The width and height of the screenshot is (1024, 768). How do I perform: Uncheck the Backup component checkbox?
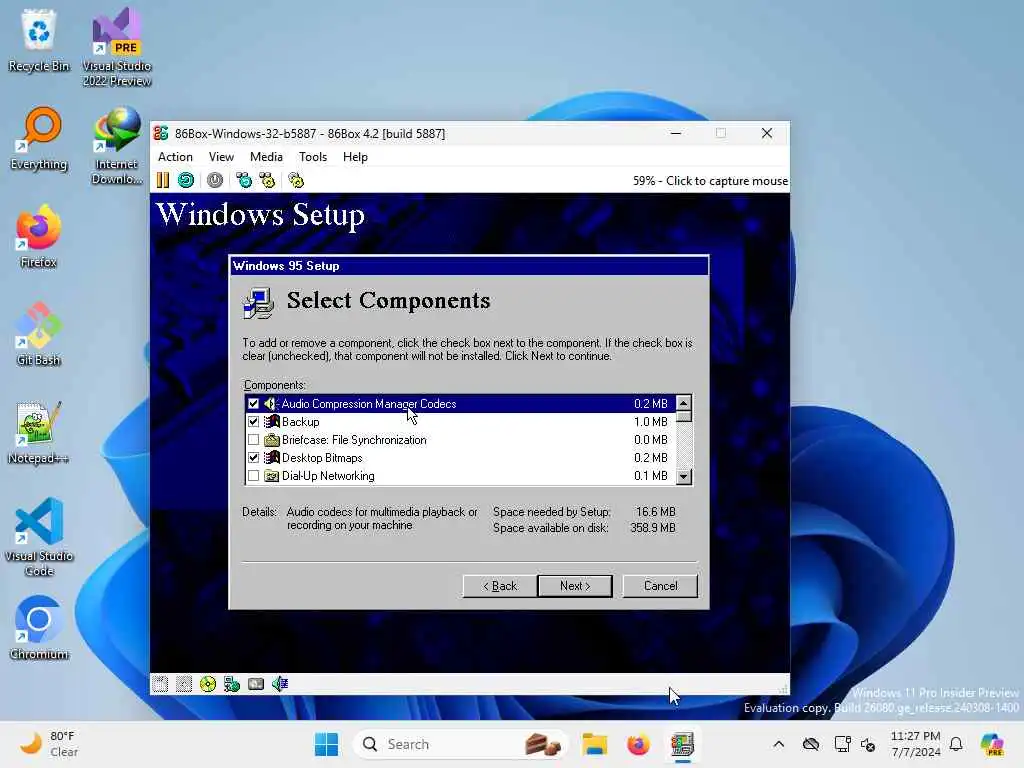pos(253,422)
